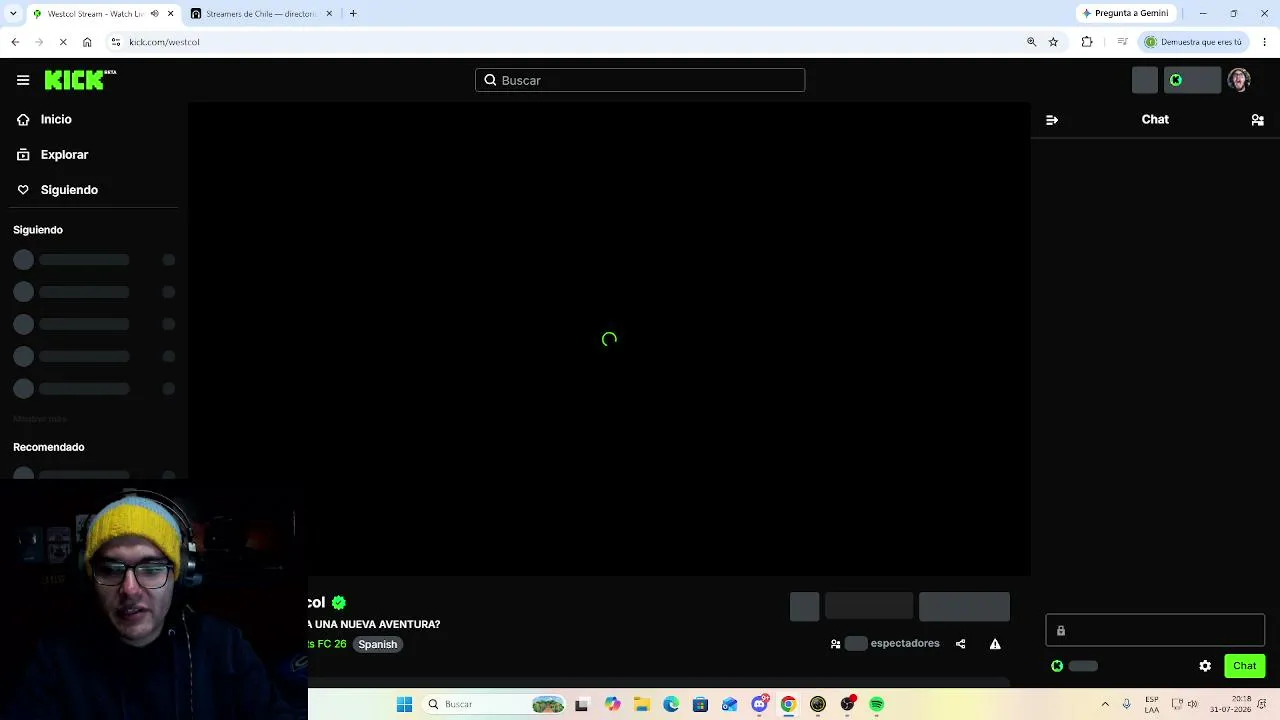Open Task View from the taskbar

click(581, 704)
